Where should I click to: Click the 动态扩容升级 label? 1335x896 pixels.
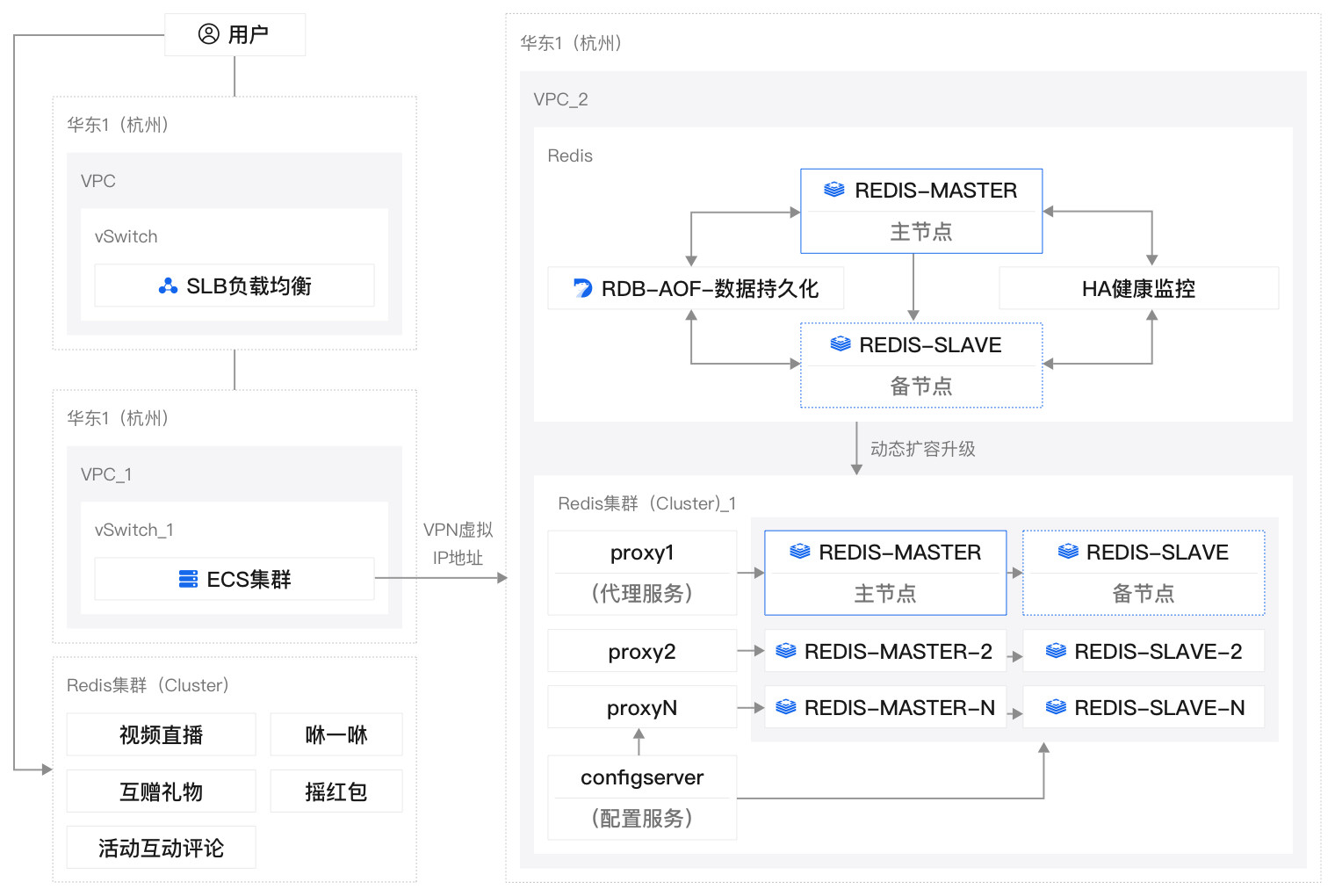[x=922, y=449]
